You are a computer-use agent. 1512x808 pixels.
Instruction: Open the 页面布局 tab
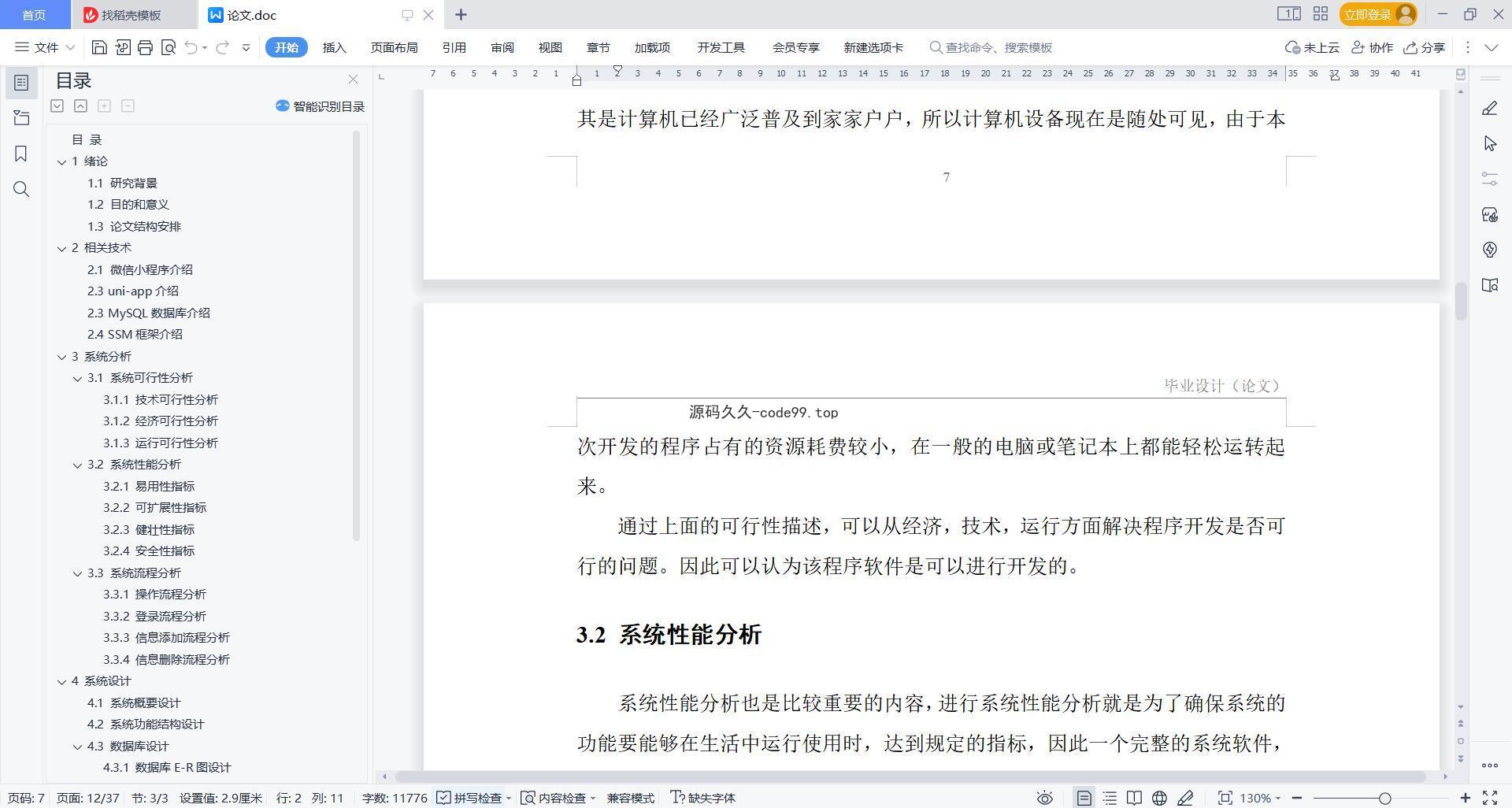pyautogui.click(x=394, y=47)
